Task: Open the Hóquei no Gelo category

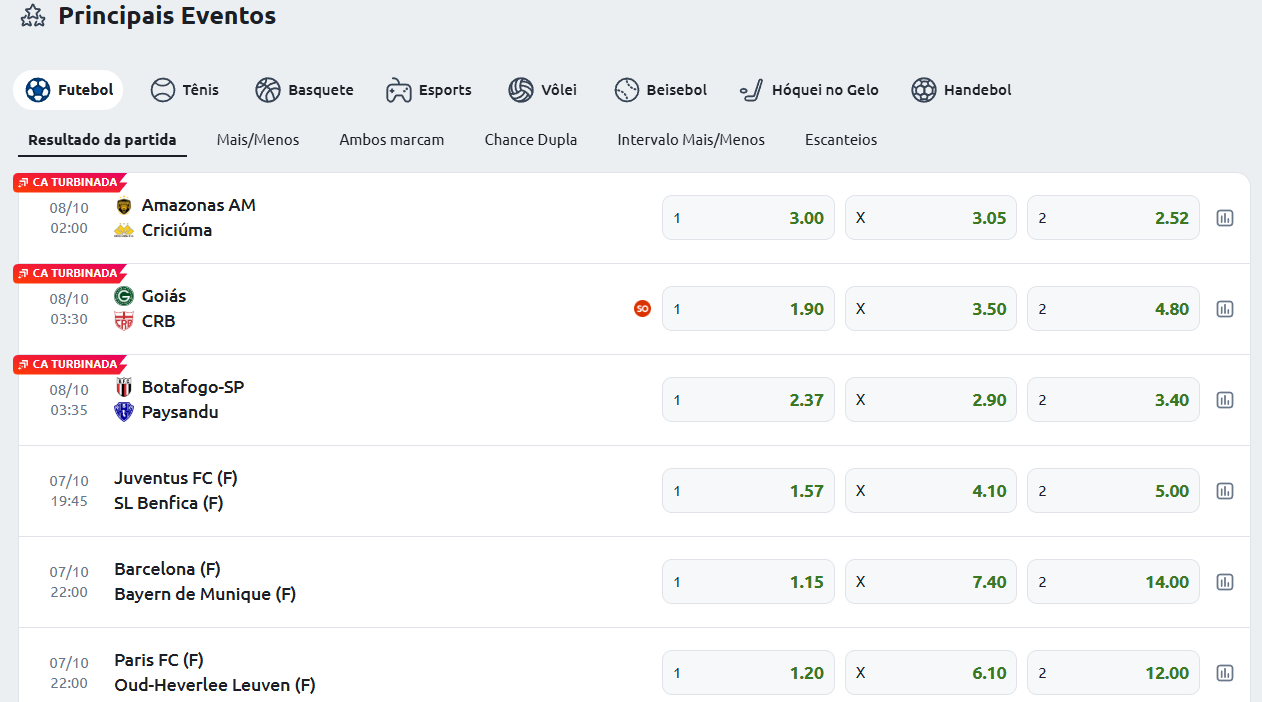Action: click(809, 90)
